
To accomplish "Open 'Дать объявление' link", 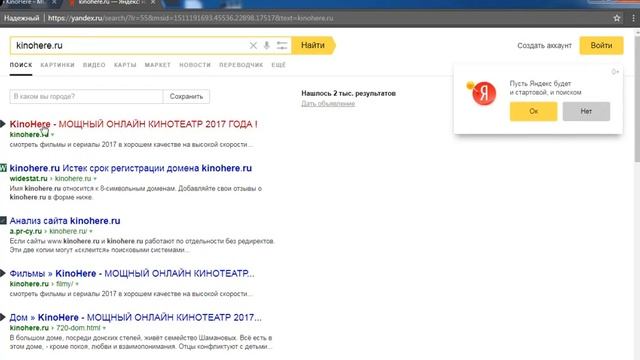I will click(x=328, y=104).
